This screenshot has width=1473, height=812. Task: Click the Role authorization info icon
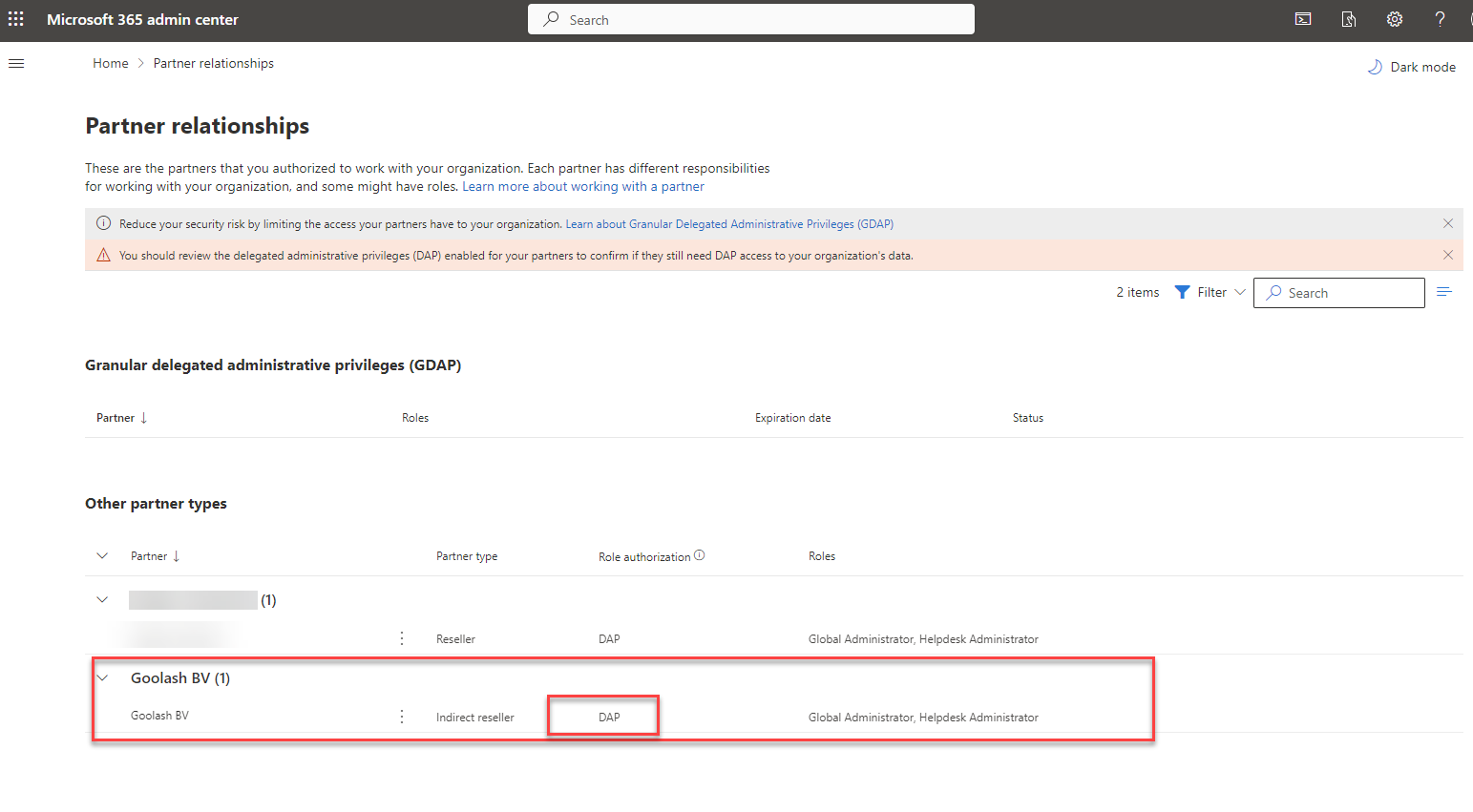pyautogui.click(x=700, y=555)
